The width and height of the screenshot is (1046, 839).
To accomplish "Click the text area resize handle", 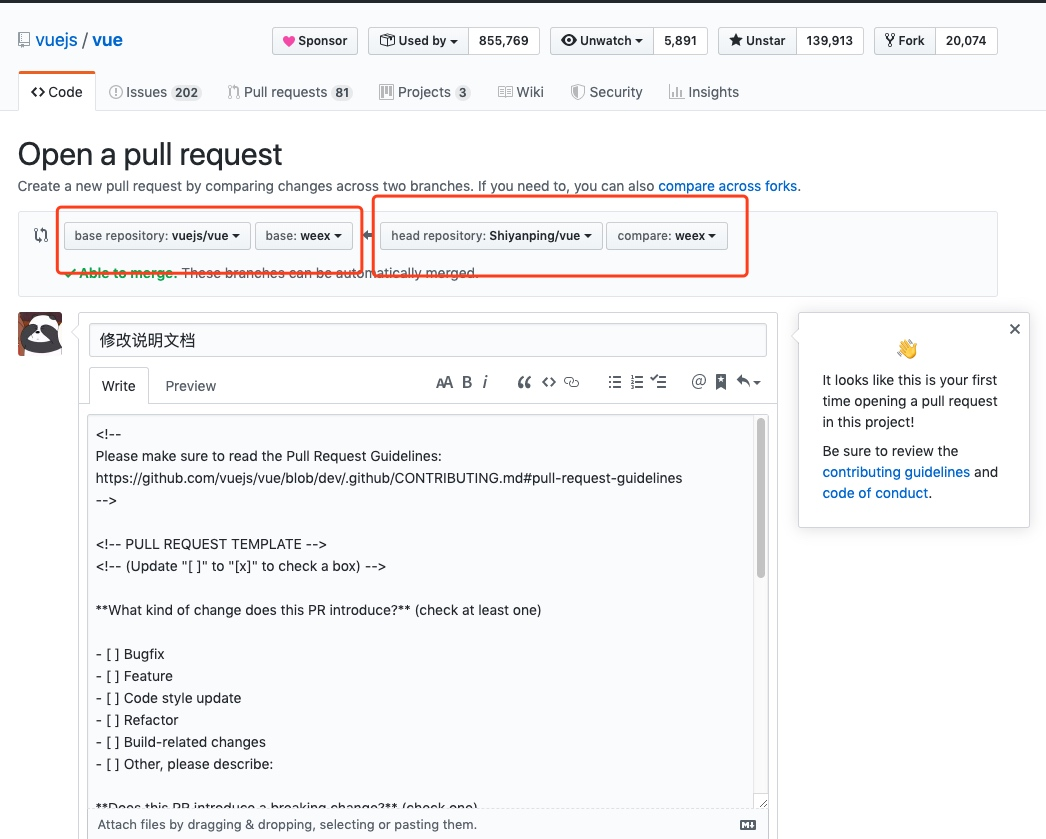I will point(762,803).
